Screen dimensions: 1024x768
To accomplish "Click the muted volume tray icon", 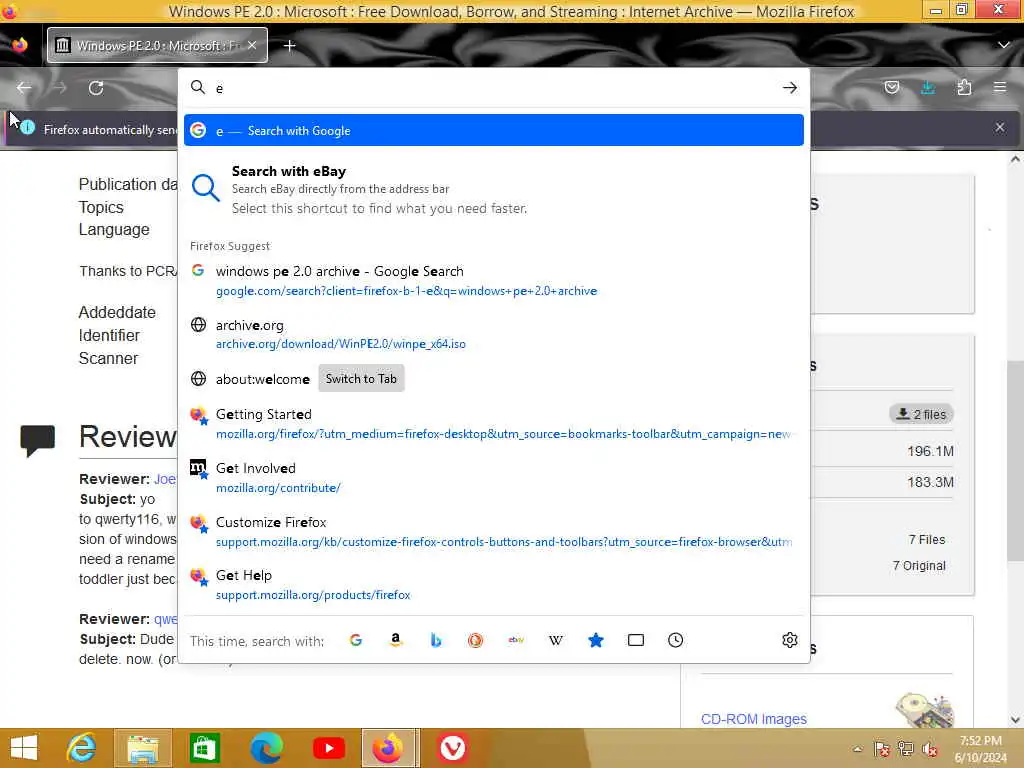I will (930, 748).
